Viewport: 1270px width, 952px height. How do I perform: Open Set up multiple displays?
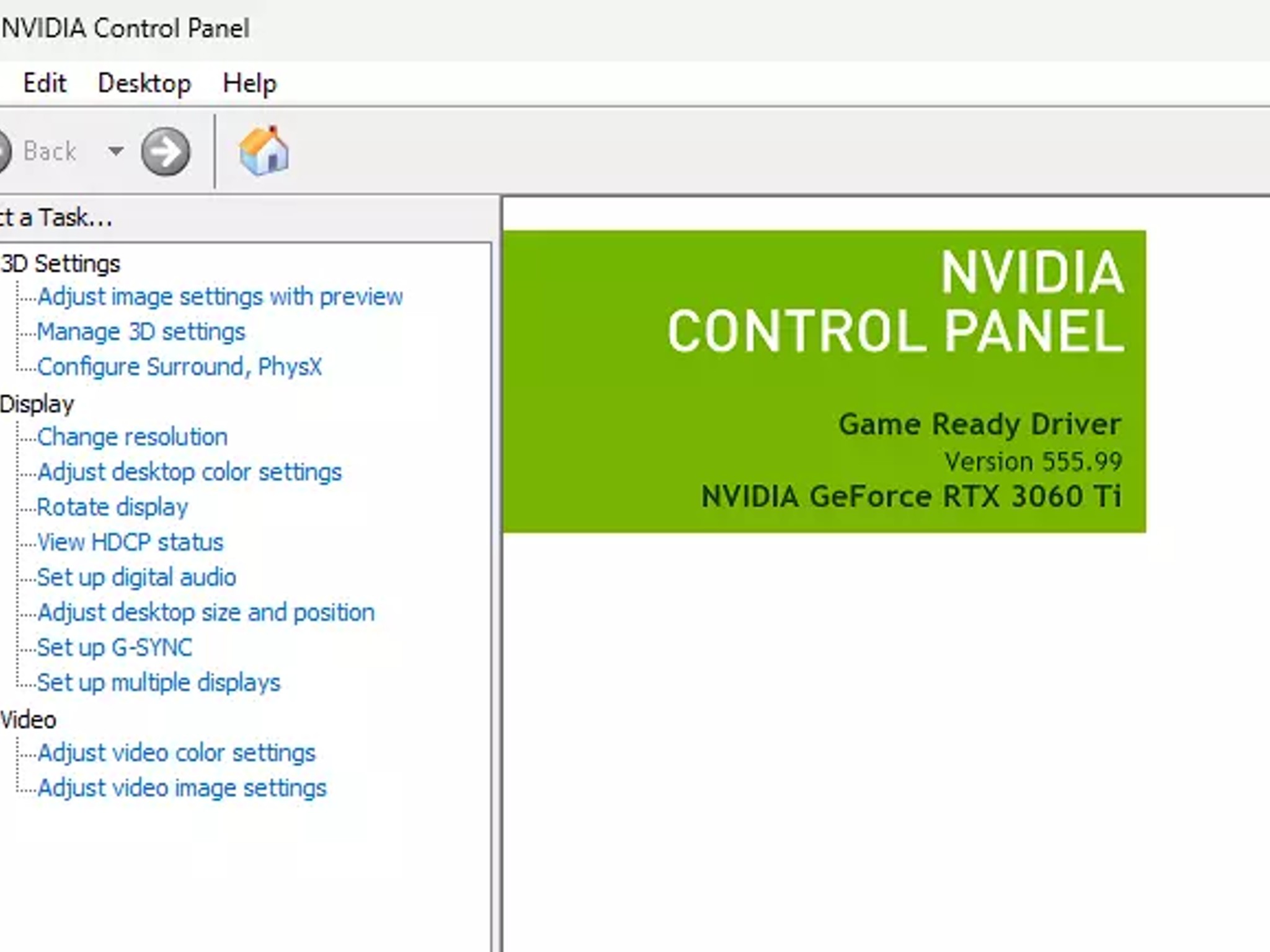tap(159, 683)
